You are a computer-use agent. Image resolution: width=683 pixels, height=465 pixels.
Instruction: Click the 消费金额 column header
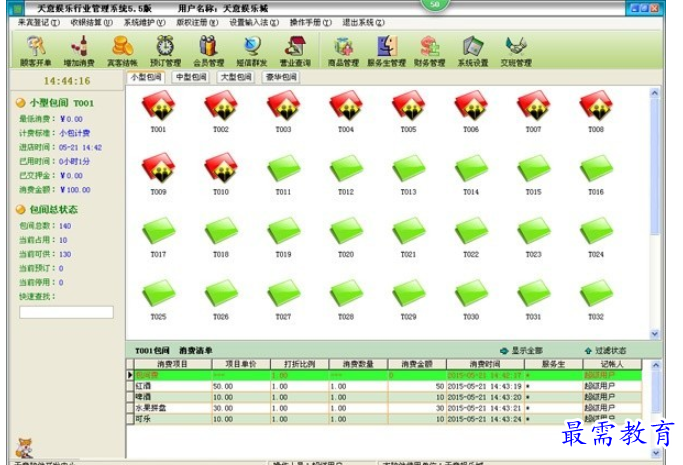point(417,364)
